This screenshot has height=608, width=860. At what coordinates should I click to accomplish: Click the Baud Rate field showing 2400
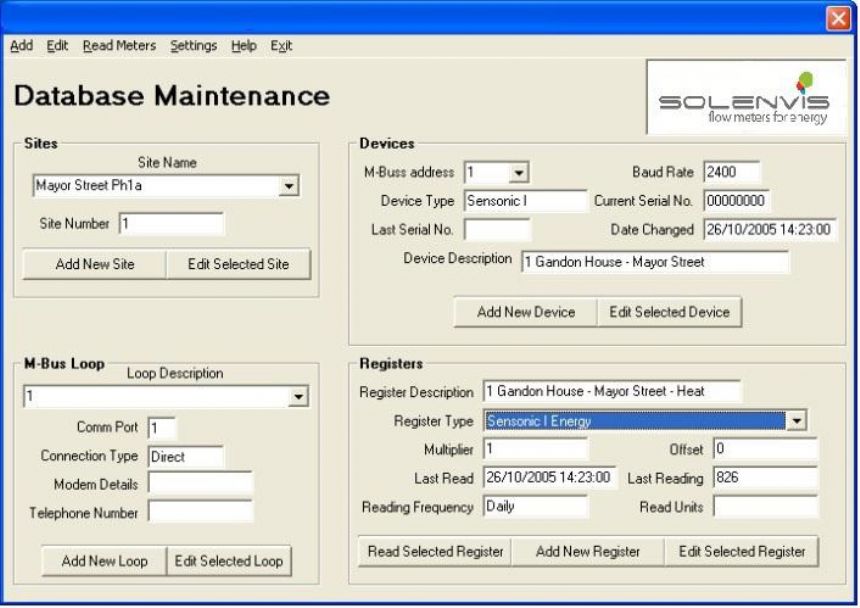tap(732, 172)
